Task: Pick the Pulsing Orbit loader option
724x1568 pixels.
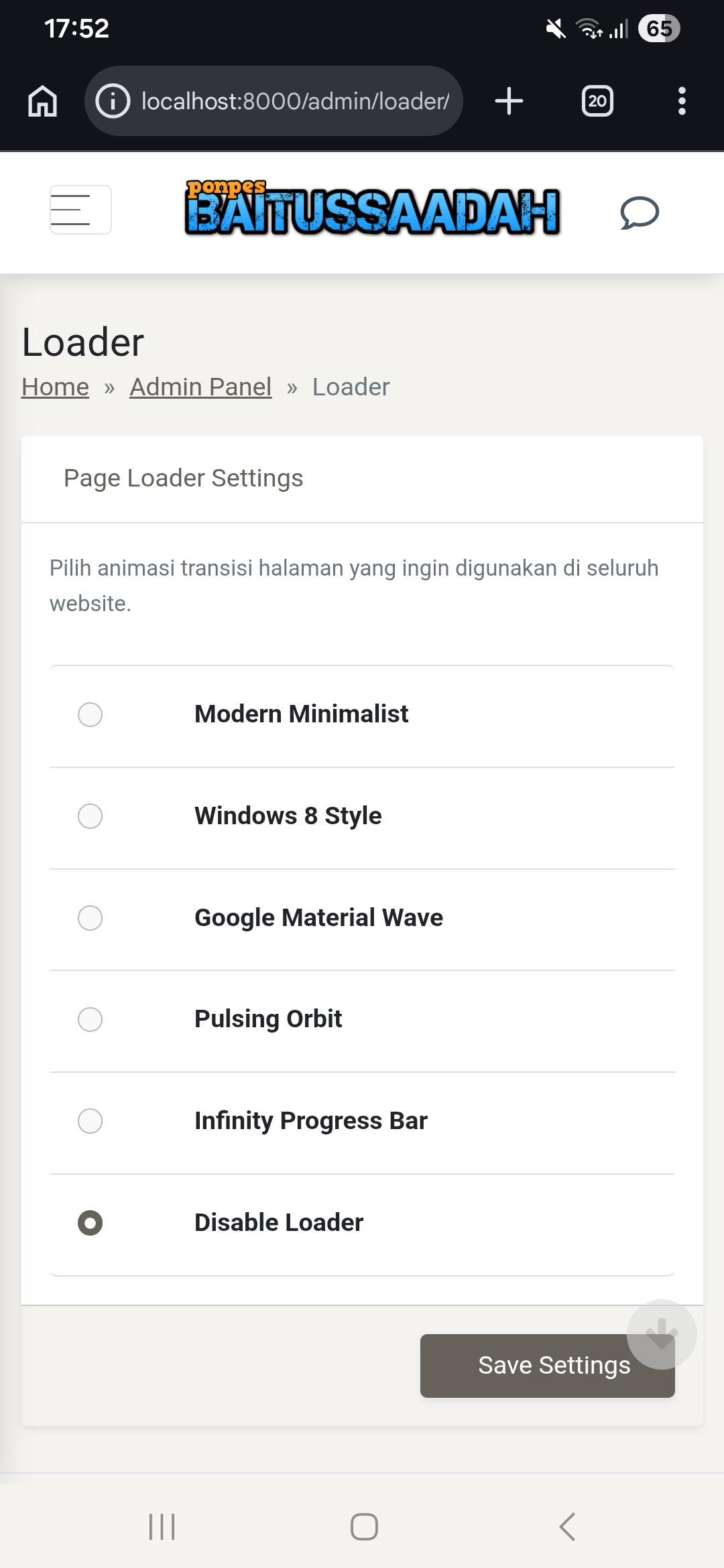Action: [90, 1019]
